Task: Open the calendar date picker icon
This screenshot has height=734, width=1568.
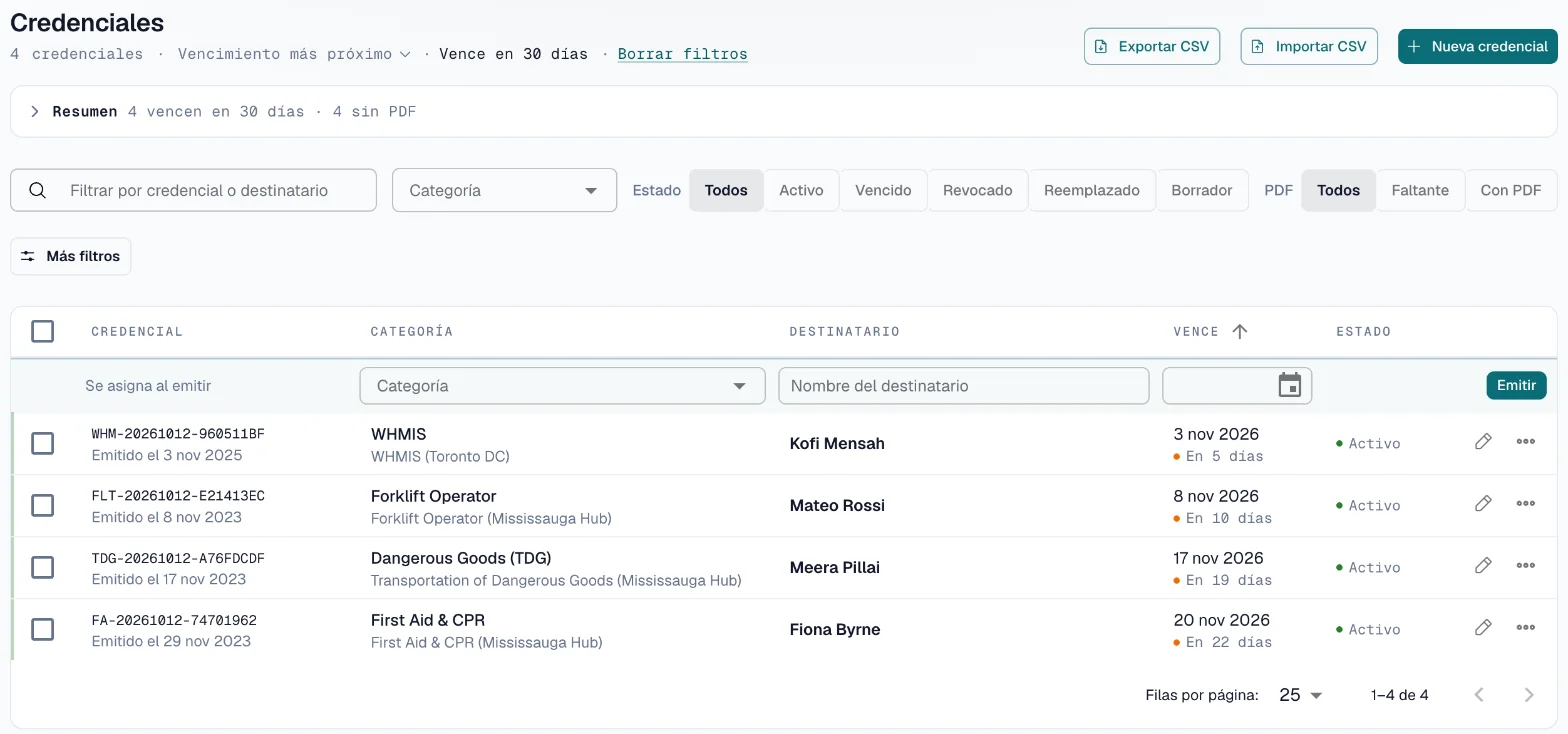Action: [x=1290, y=385]
